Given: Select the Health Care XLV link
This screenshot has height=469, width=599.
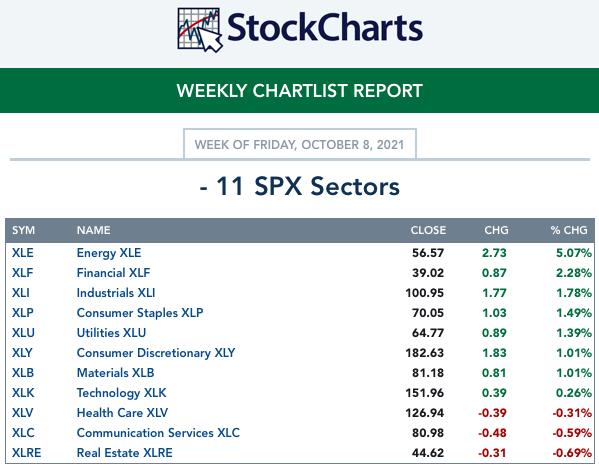Looking at the screenshot, I should click(122, 413).
